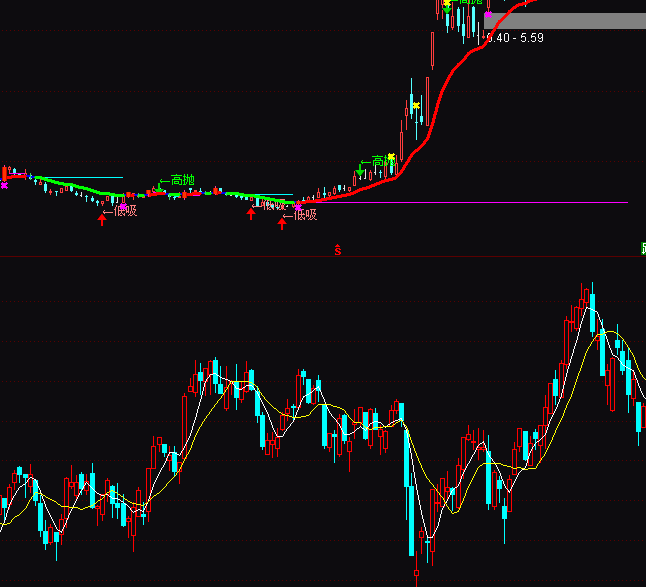Select the rightmost 低吸 buy signal label

click(x=304, y=213)
